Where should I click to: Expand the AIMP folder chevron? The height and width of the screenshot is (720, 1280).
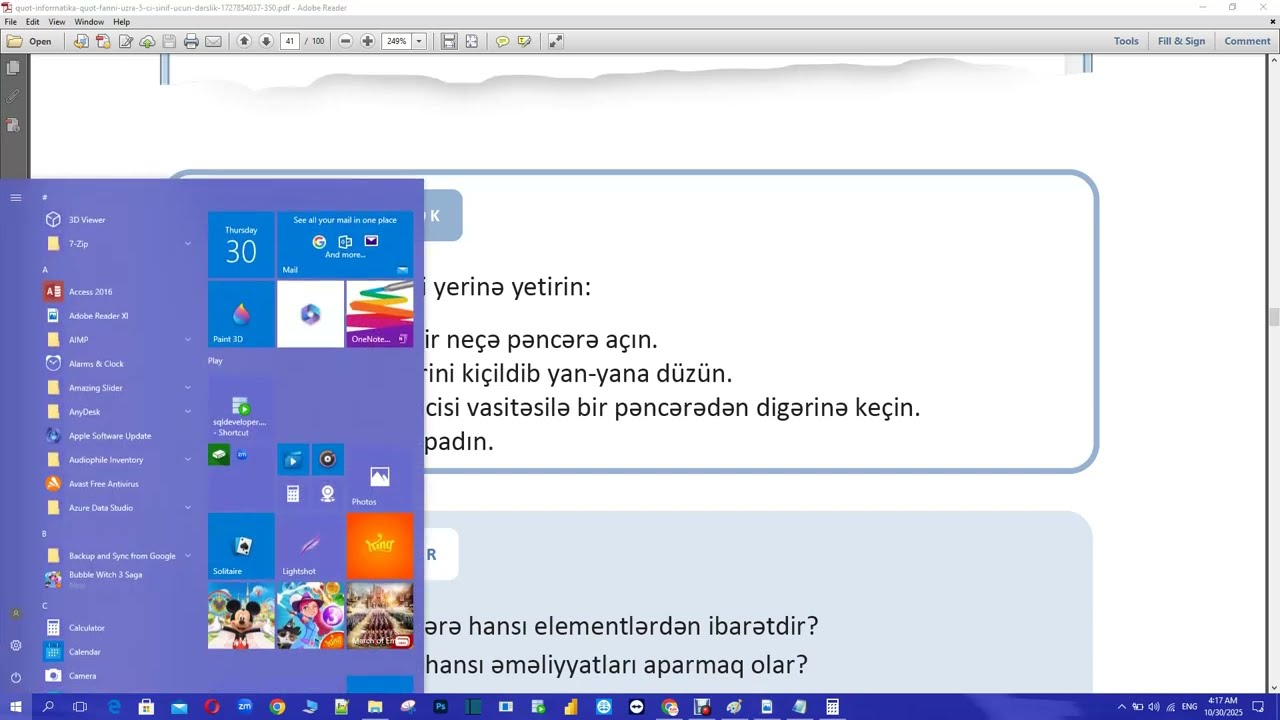188,340
